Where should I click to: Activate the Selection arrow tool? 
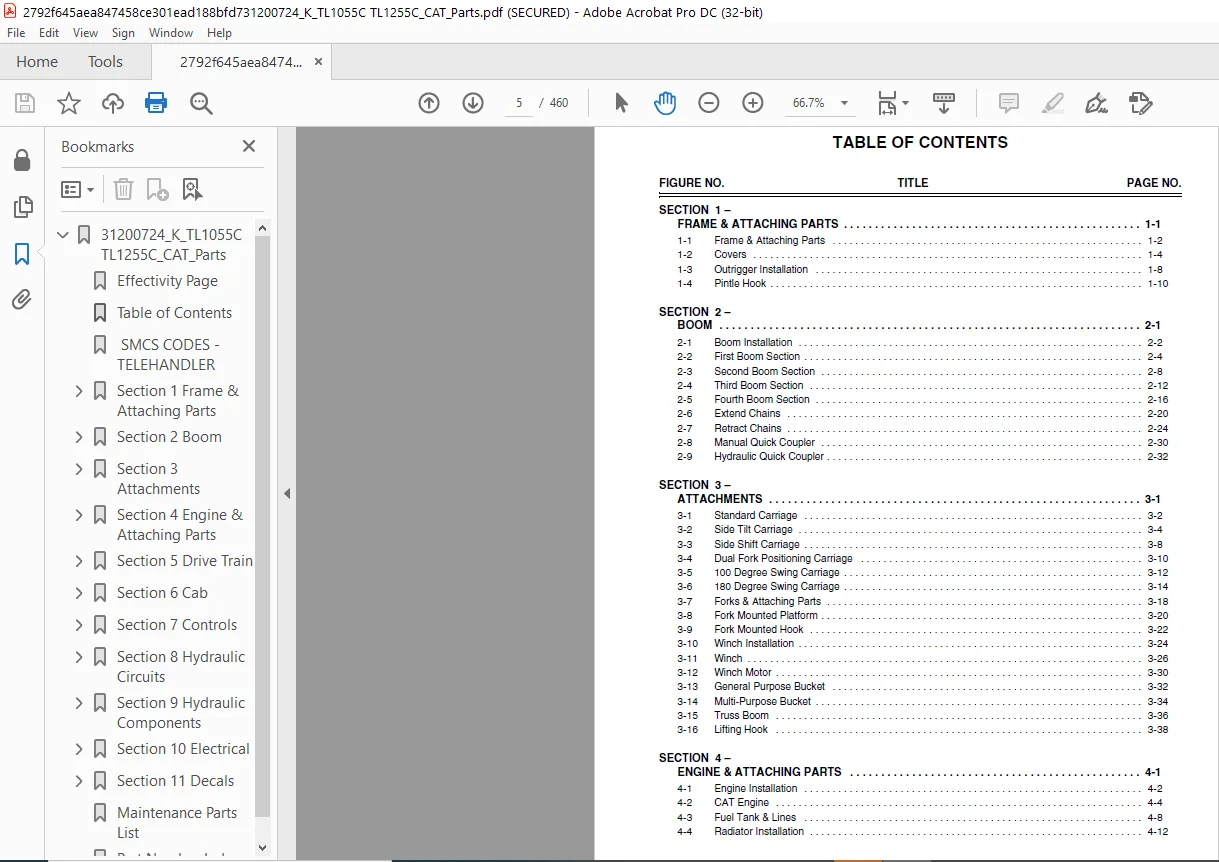click(621, 103)
